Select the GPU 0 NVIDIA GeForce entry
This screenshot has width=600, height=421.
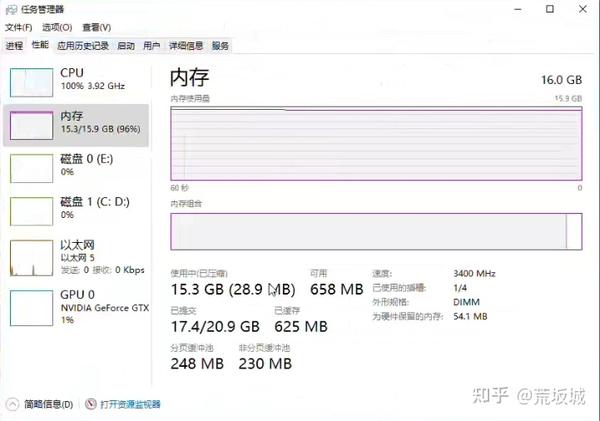coord(76,307)
